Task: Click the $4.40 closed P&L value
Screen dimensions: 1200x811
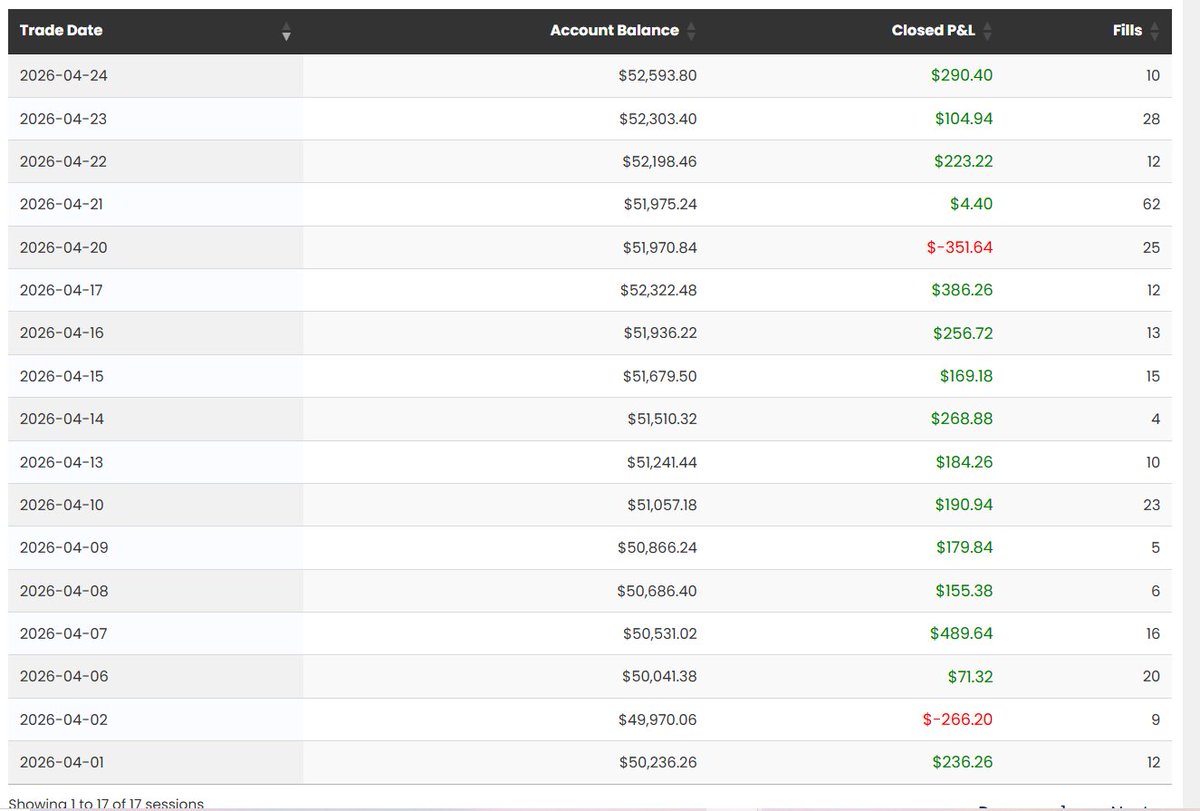Action: [971, 205]
